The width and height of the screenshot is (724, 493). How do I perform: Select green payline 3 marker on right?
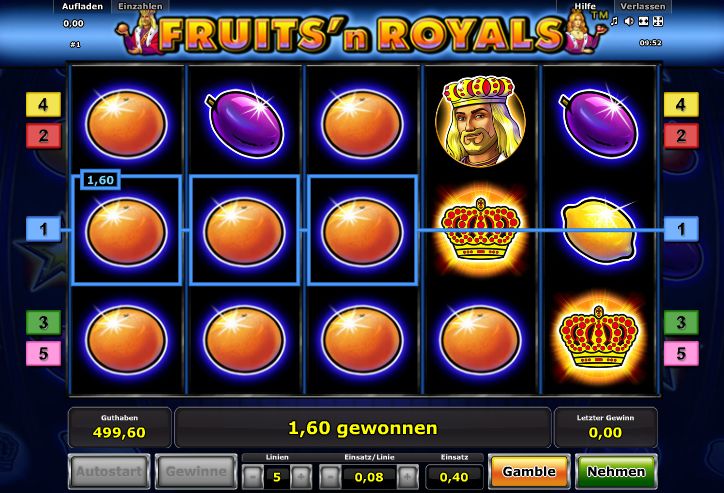(681, 322)
